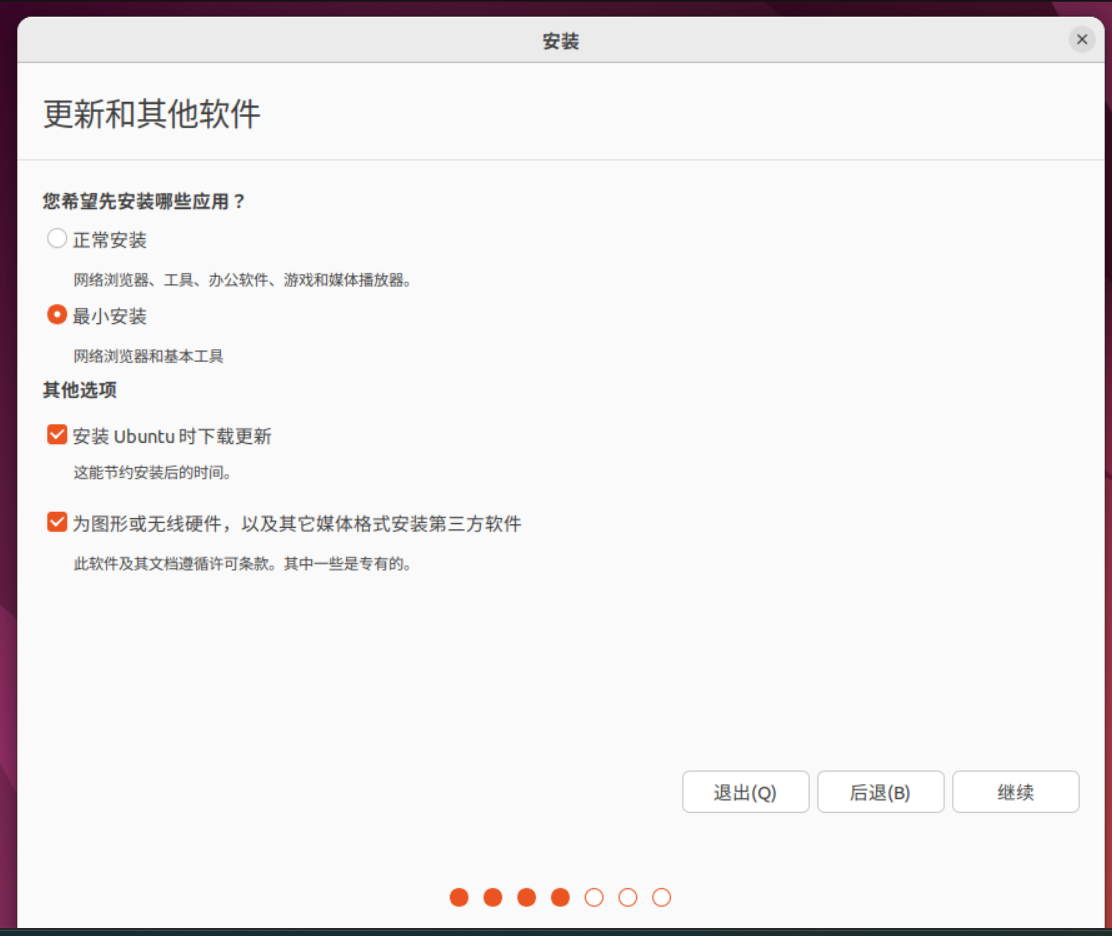1112x936 pixels.
Task: Go back with 后退(B) button
Action: coord(880,792)
